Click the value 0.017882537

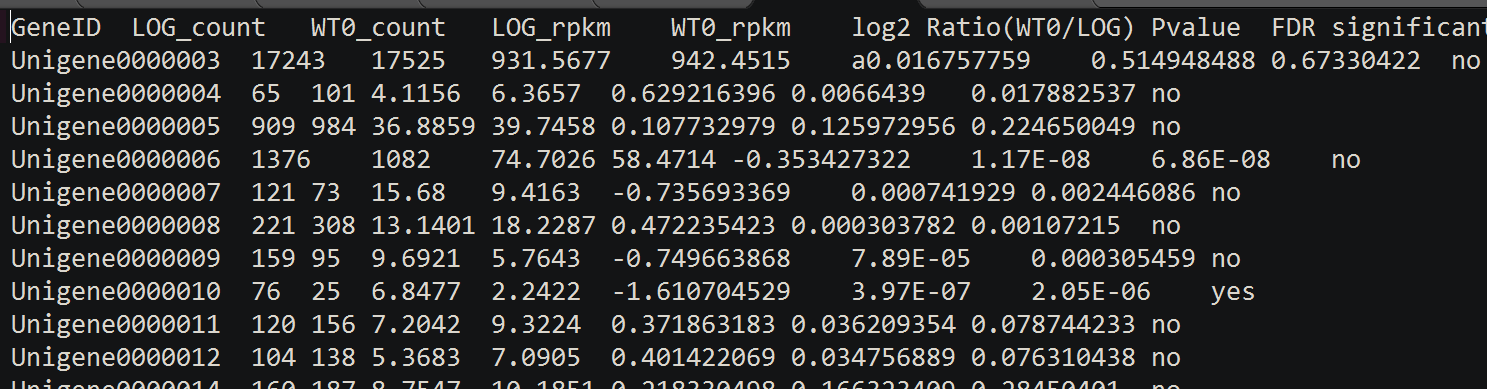(x=1053, y=94)
